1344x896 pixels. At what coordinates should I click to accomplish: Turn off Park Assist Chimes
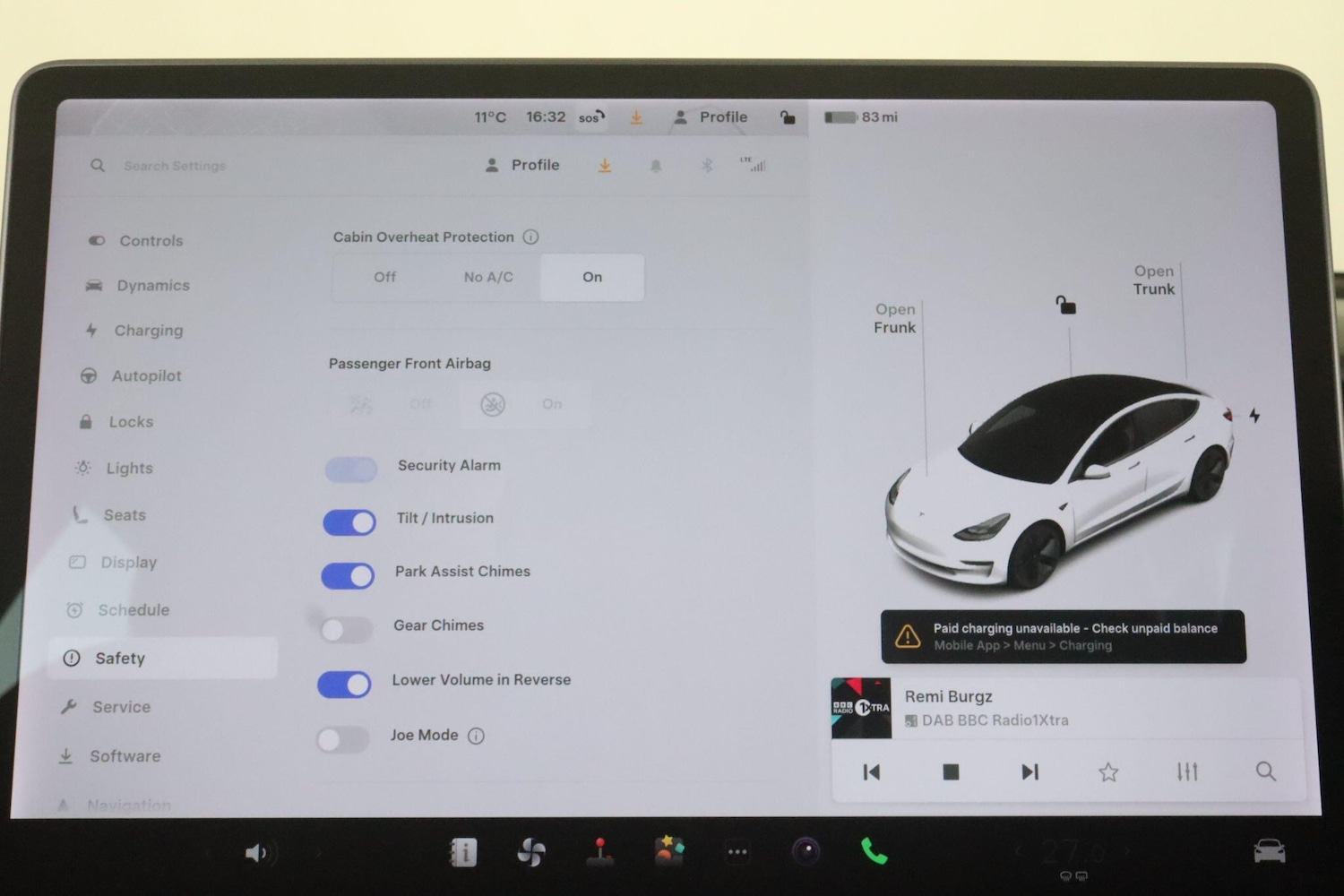pyautogui.click(x=348, y=576)
